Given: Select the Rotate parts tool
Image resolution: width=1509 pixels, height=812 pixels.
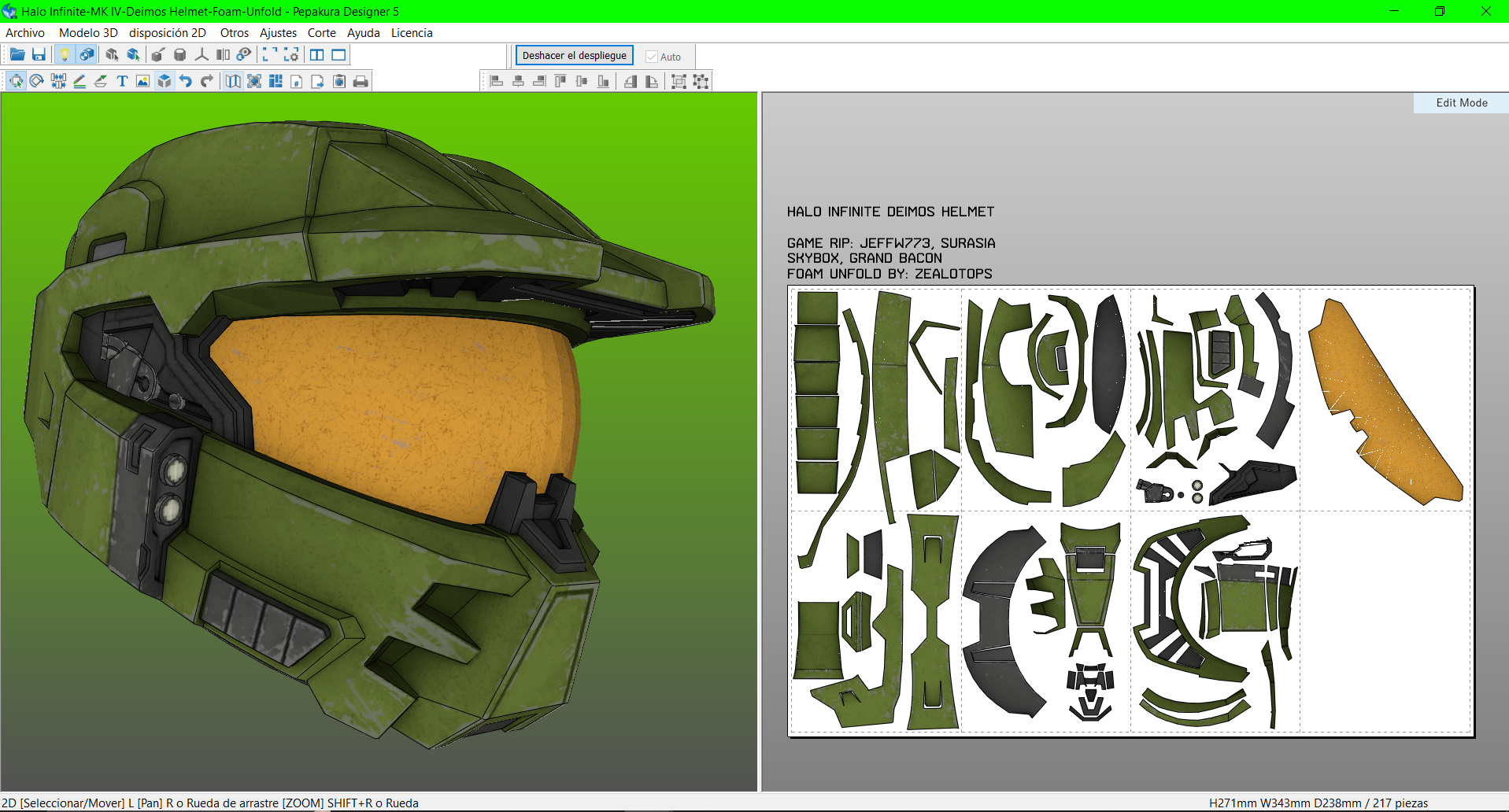Looking at the screenshot, I should 37,81.
